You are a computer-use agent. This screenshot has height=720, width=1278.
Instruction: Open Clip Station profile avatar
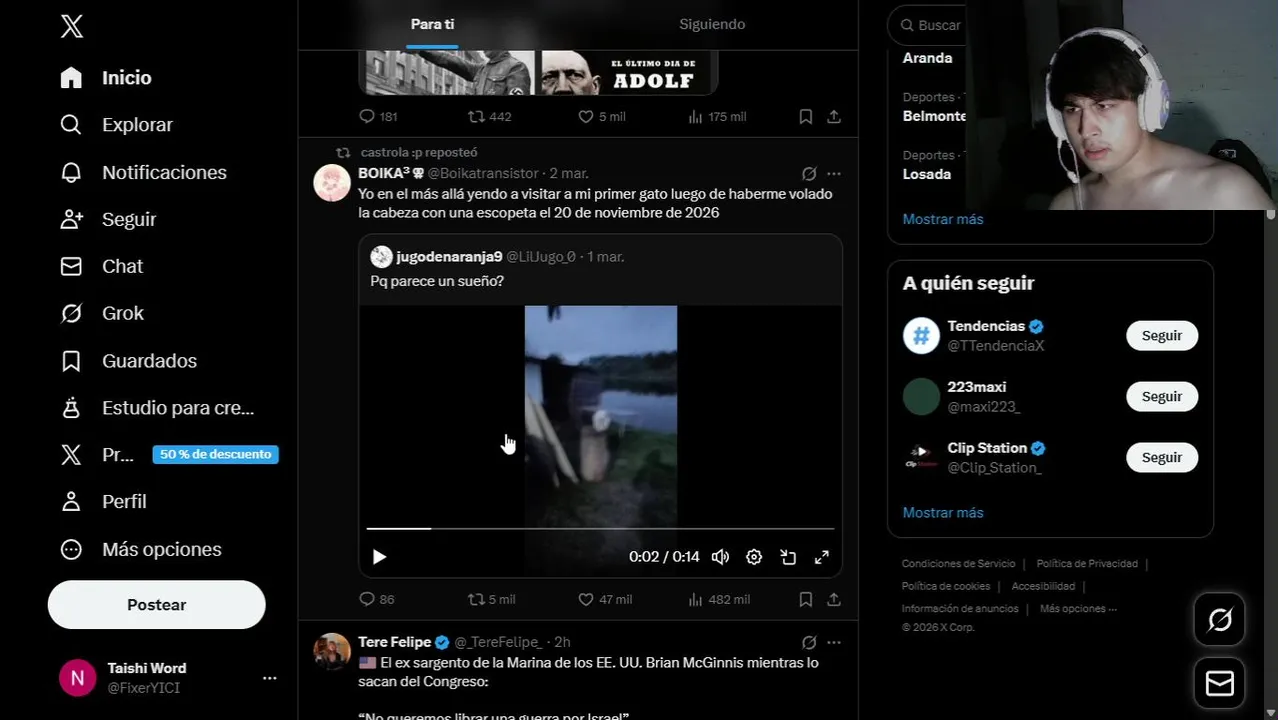(x=921, y=458)
